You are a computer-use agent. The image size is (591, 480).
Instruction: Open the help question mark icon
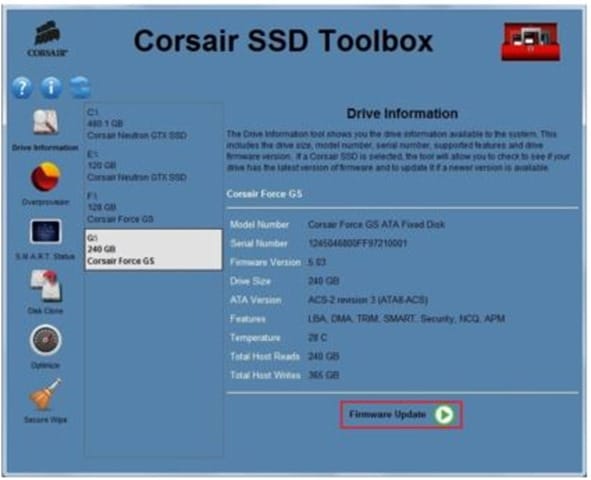click(22, 87)
